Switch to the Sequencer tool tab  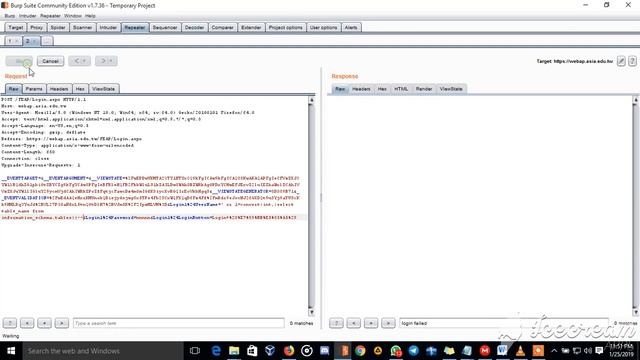click(165, 27)
